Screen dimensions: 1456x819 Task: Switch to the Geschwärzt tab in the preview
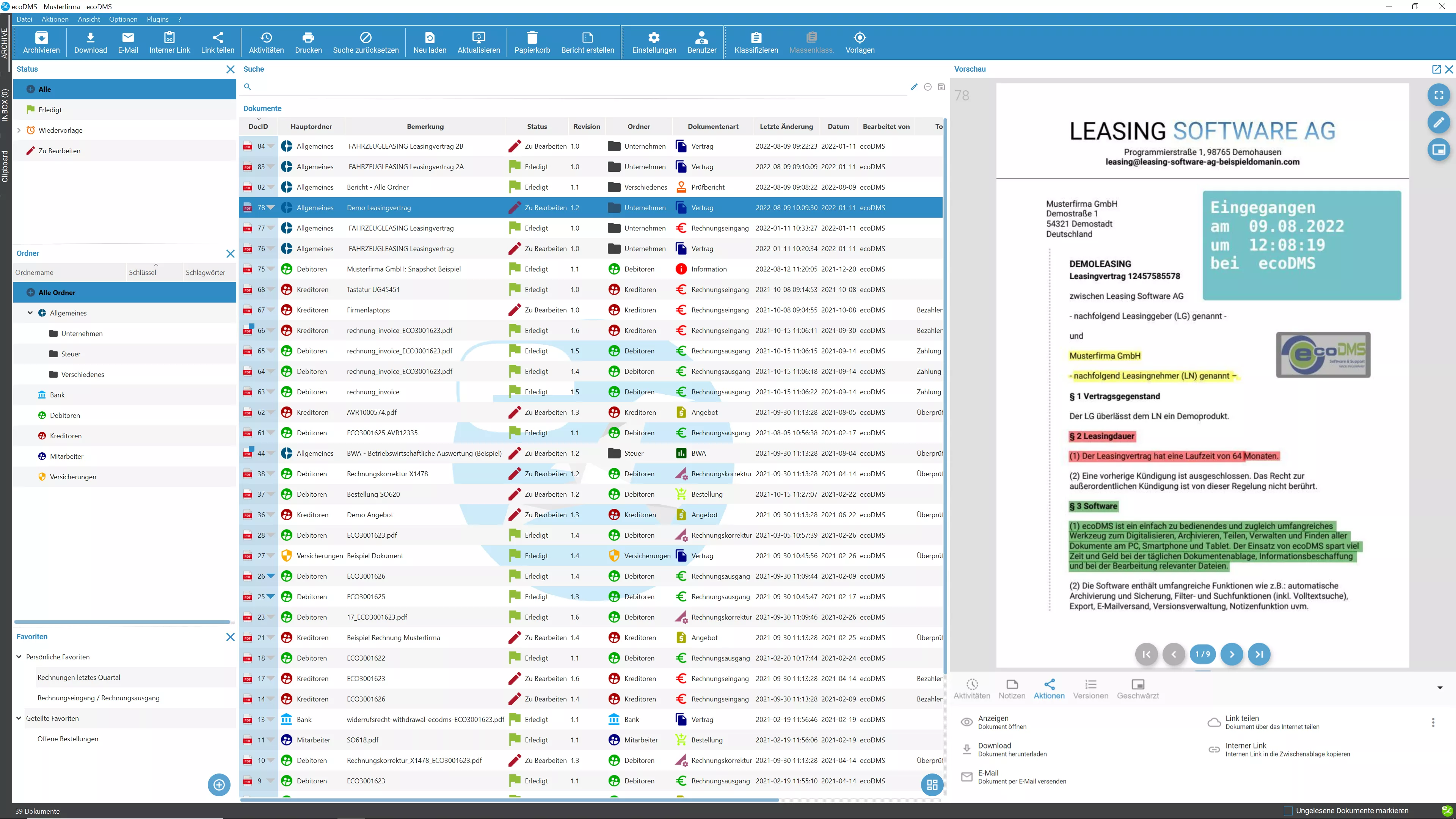pyautogui.click(x=1138, y=689)
